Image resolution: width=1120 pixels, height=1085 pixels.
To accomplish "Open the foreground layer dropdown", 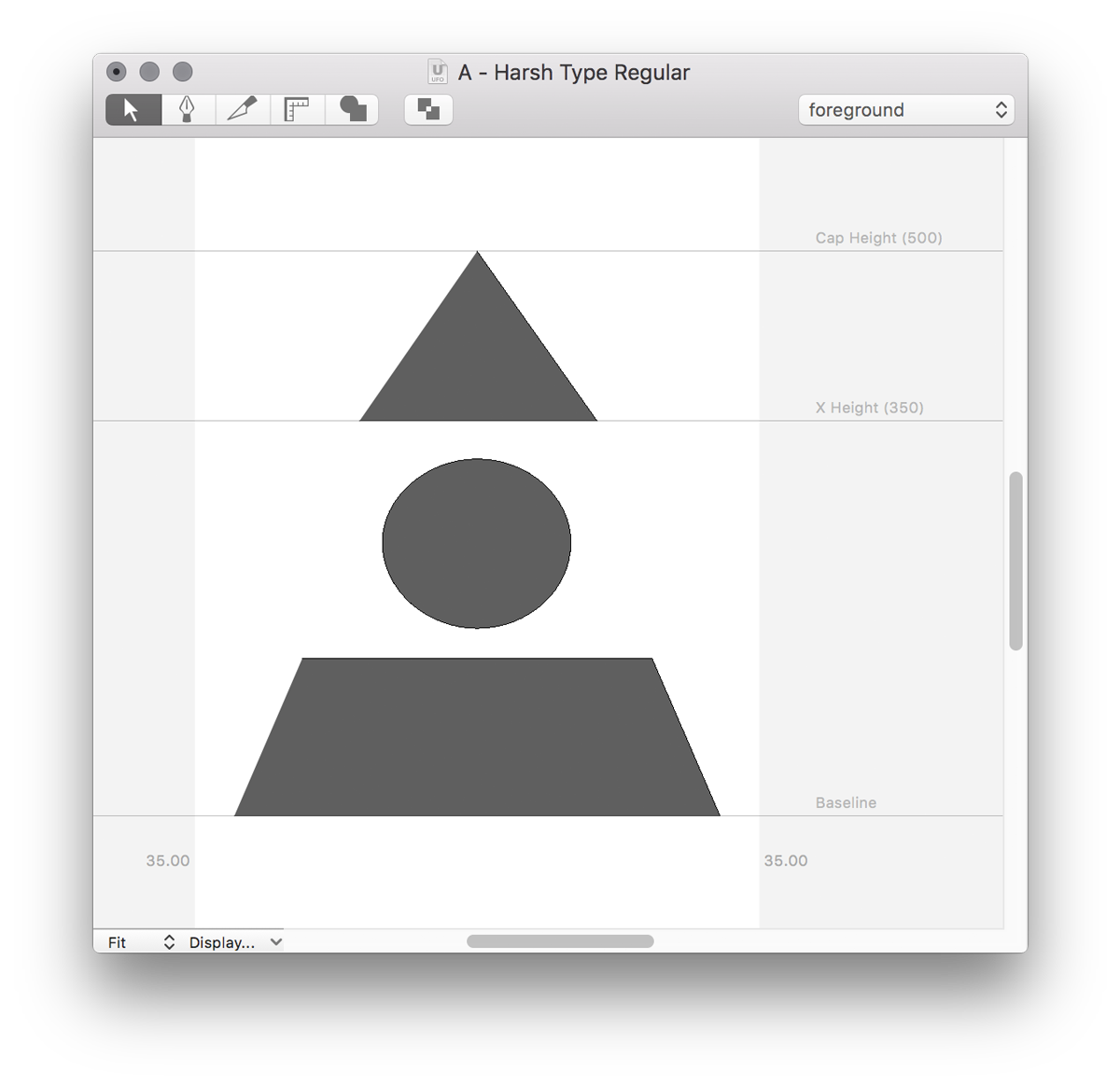I will coord(905,110).
